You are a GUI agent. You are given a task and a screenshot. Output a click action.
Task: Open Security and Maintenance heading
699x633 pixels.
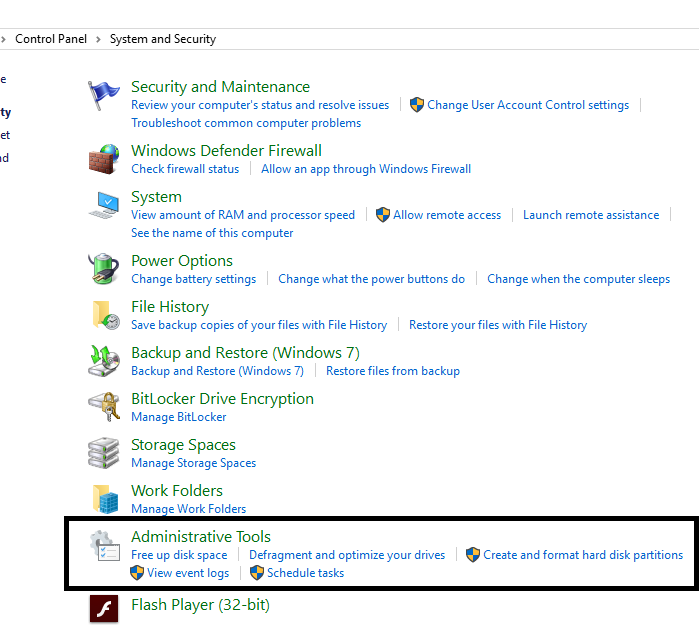(x=220, y=86)
